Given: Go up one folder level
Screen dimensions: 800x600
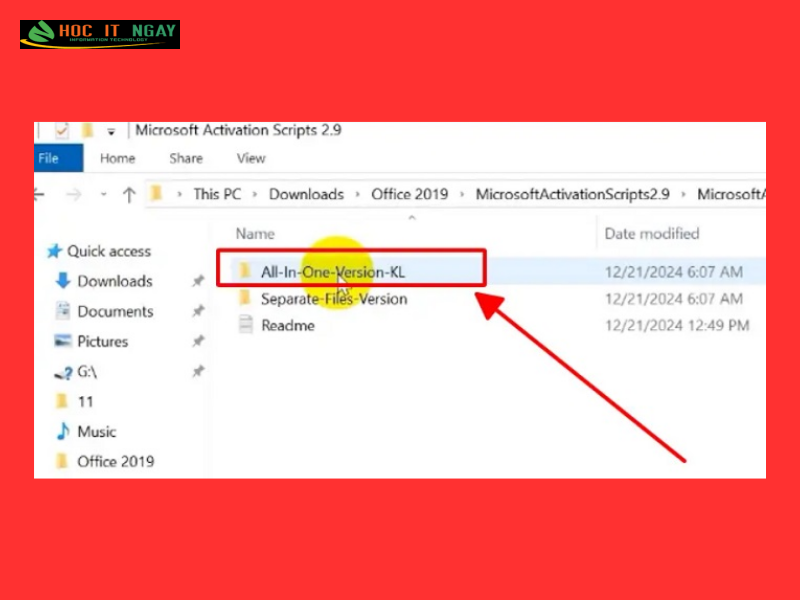Looking at the screenshot, I should point(129,194).
